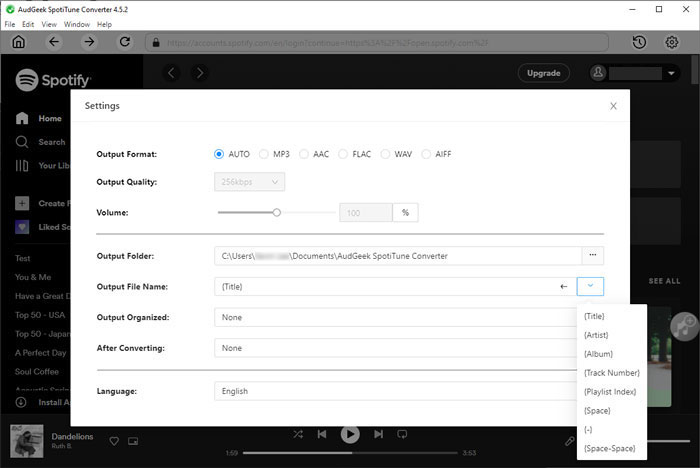Click the Spotify back chevron
700x468 pixels.
click(171, 73)
